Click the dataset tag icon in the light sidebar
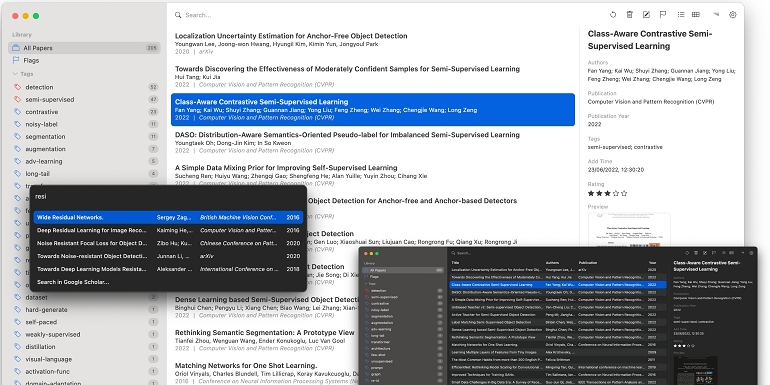Viewport: 770px width, 385px height. tap(18, 297)
